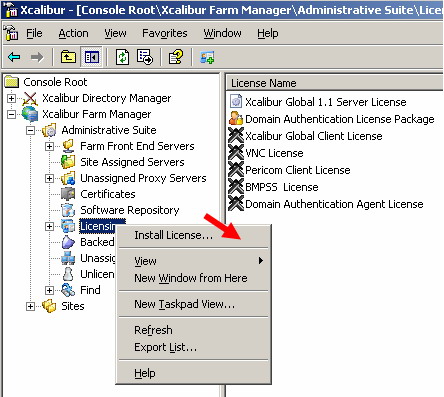This screenshot has width=444, height=397.
Task: Select Site Assigned Servers tree item text
Action: tap(132, 162)
